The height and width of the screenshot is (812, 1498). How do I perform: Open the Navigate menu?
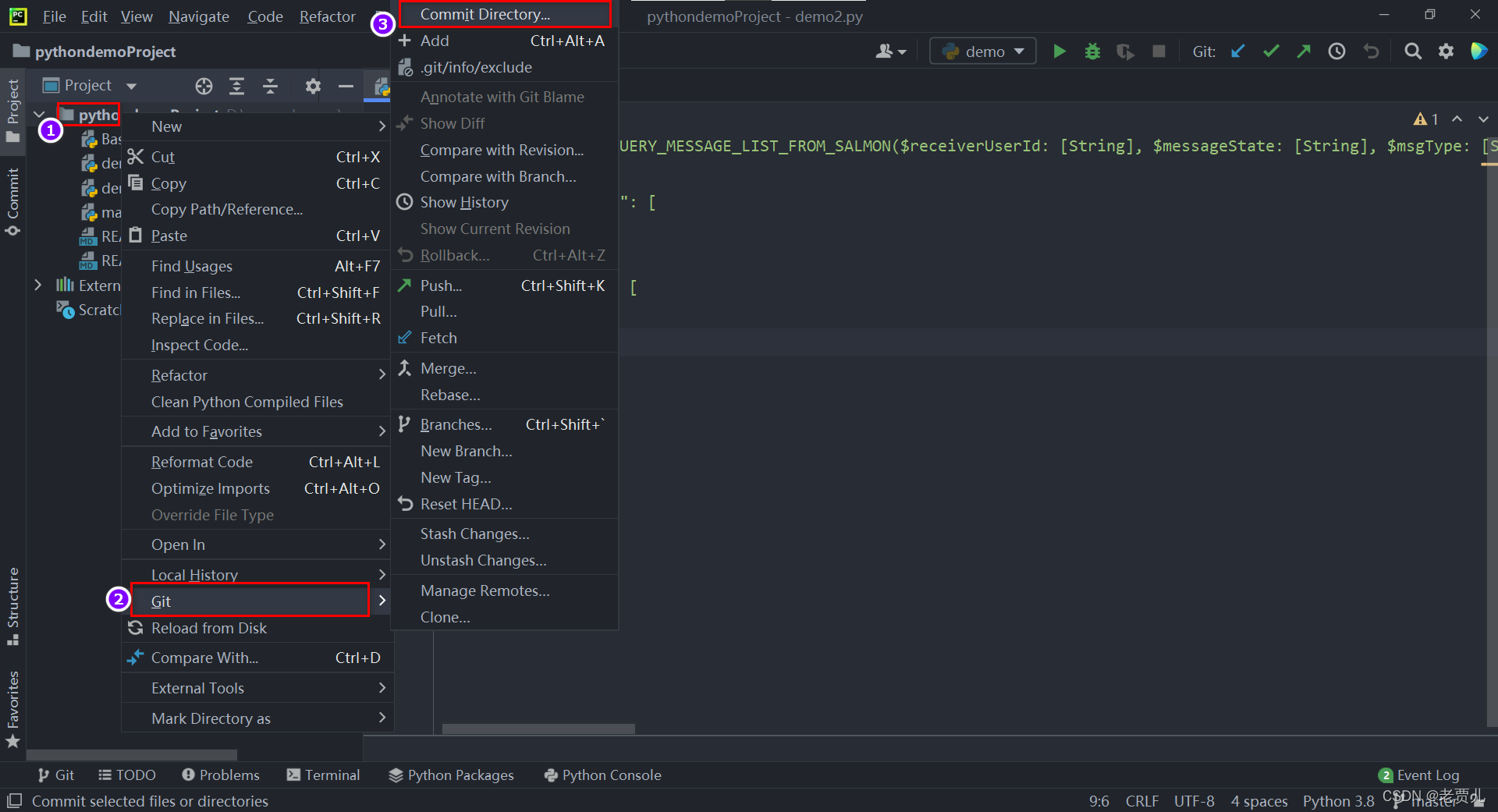198,16
